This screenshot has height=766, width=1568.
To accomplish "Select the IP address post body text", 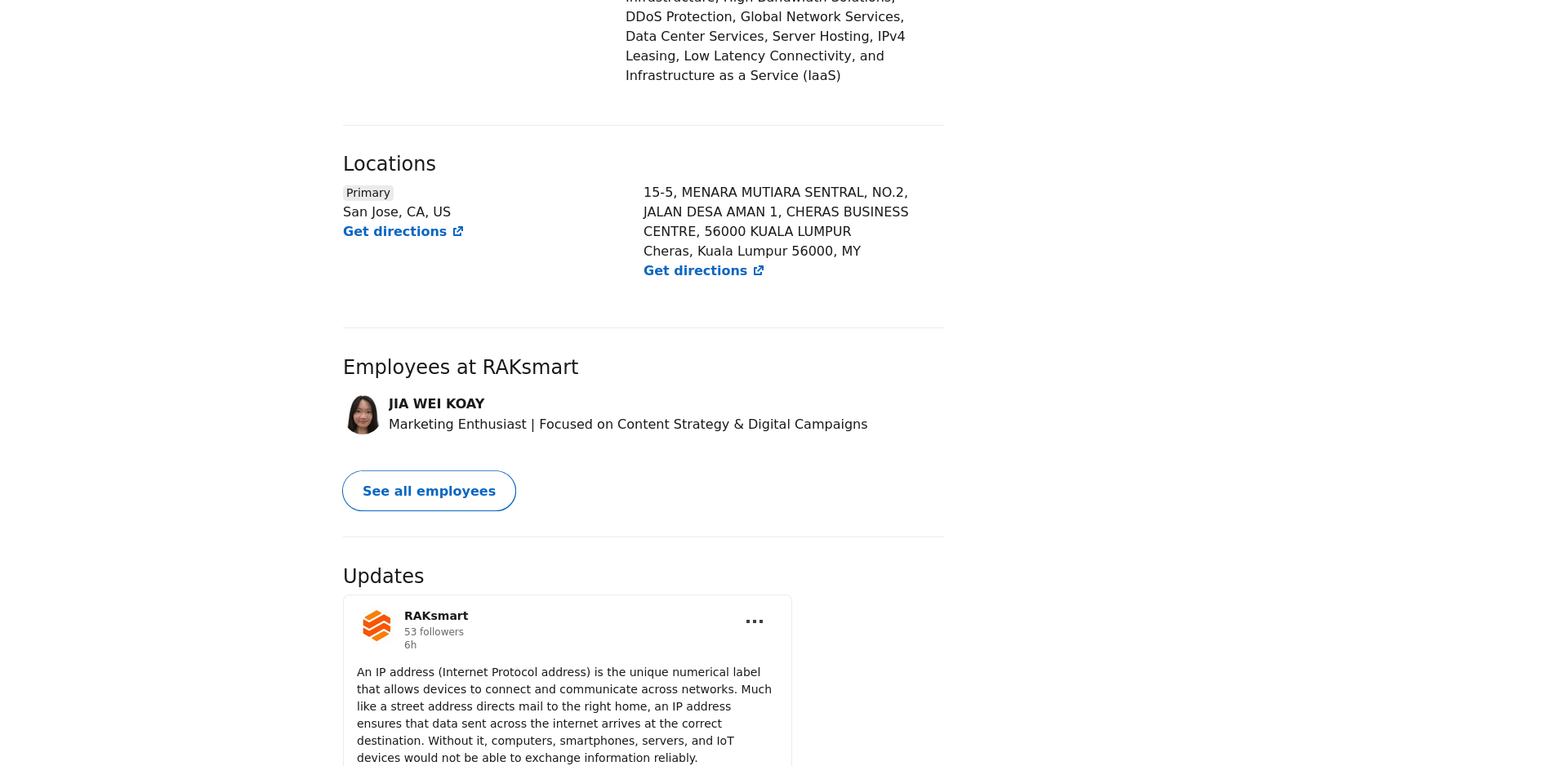I will [x=564, y=715].
